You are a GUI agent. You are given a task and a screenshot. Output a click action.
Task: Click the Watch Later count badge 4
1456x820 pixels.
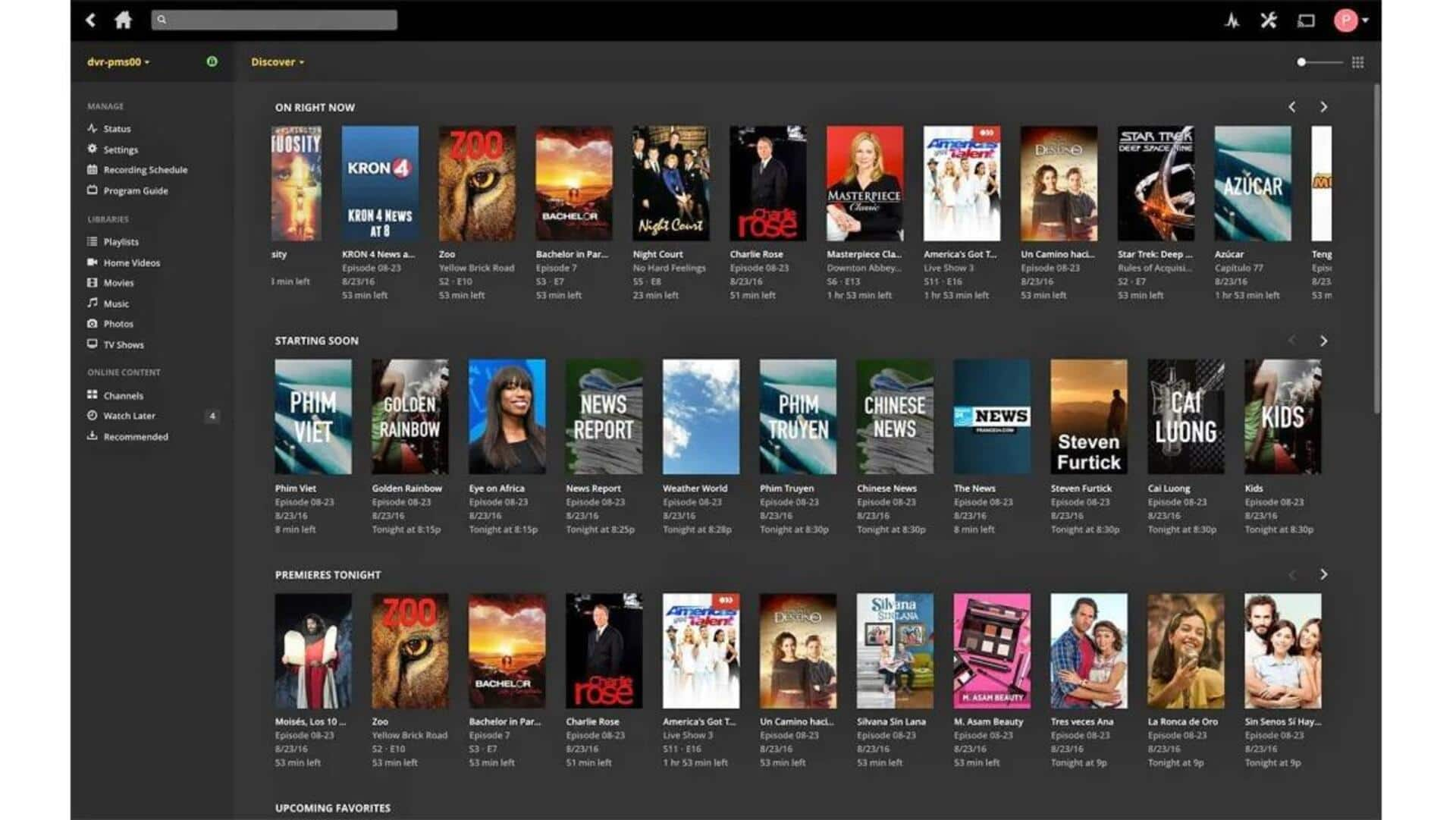212,416
